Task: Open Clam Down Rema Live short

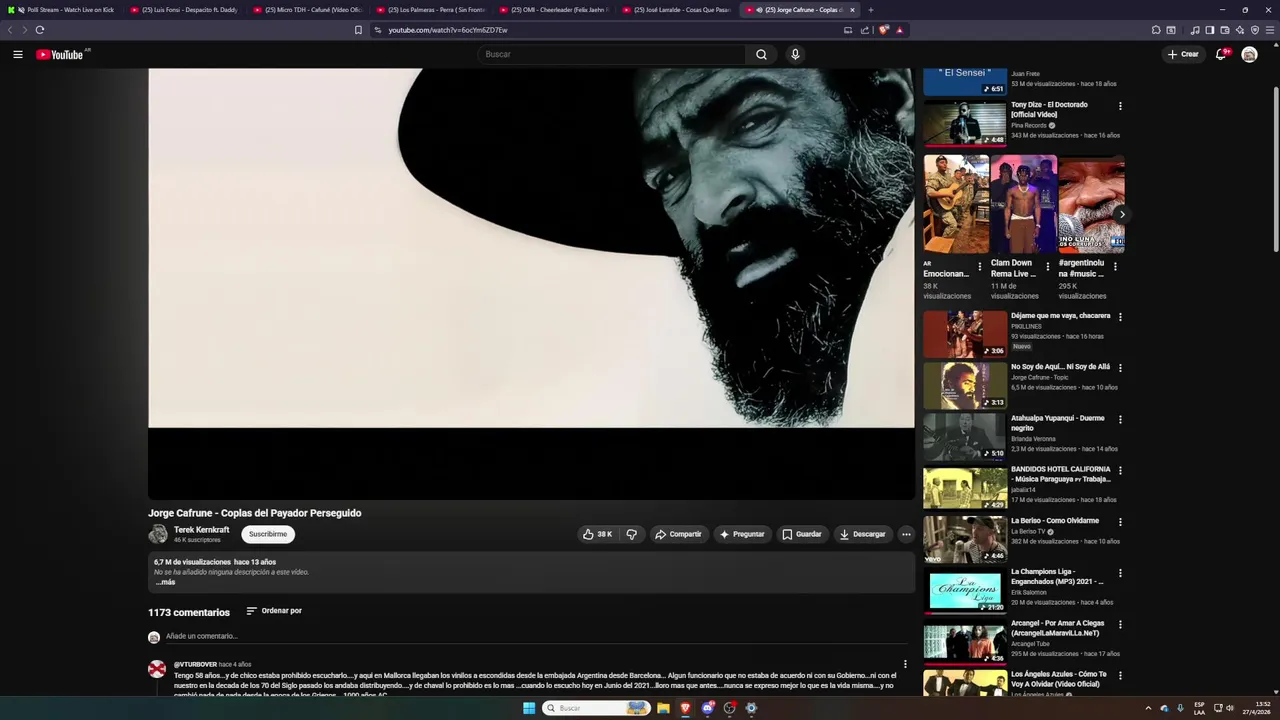Action: [x=1023, y=204]
